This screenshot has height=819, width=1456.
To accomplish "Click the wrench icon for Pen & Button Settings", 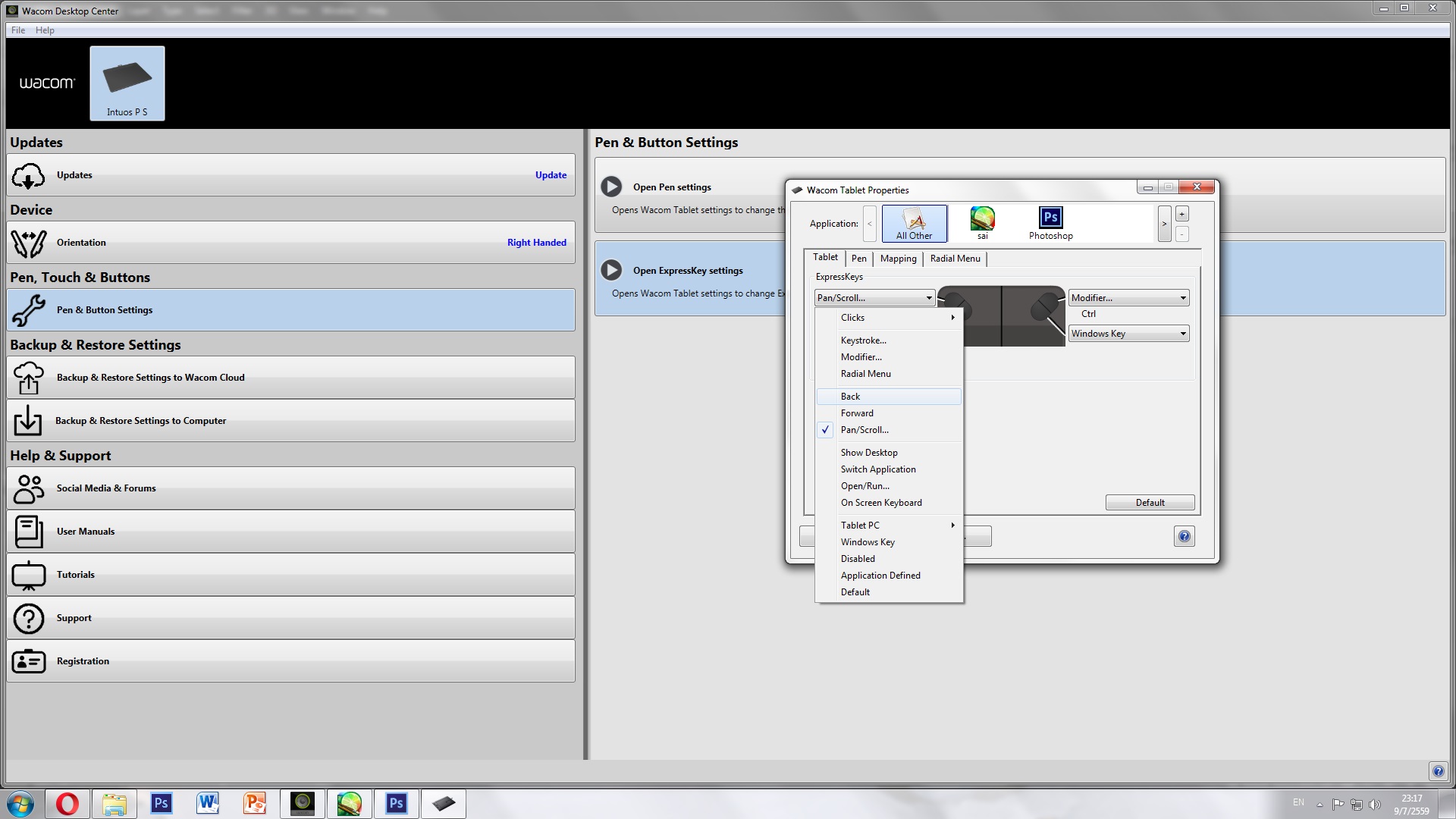I will click(x=29, y=310).
